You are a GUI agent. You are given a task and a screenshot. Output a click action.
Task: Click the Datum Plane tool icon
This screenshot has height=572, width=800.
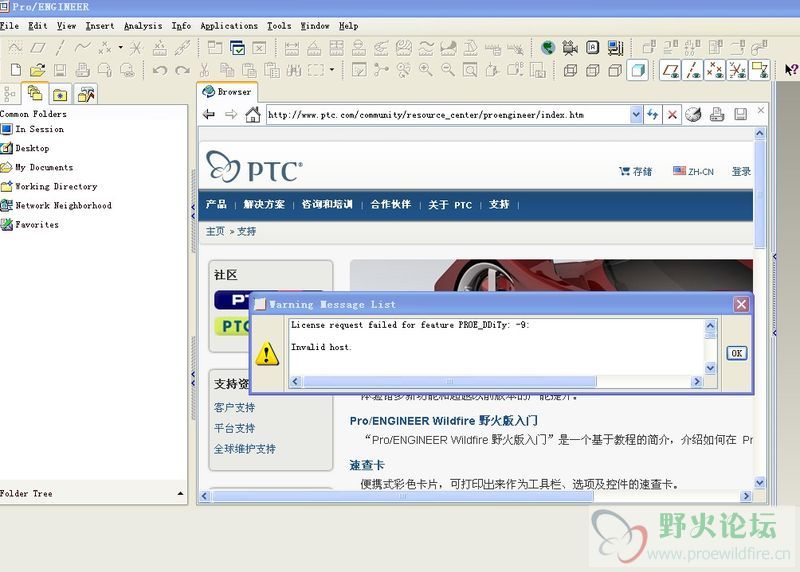(38, 48)
